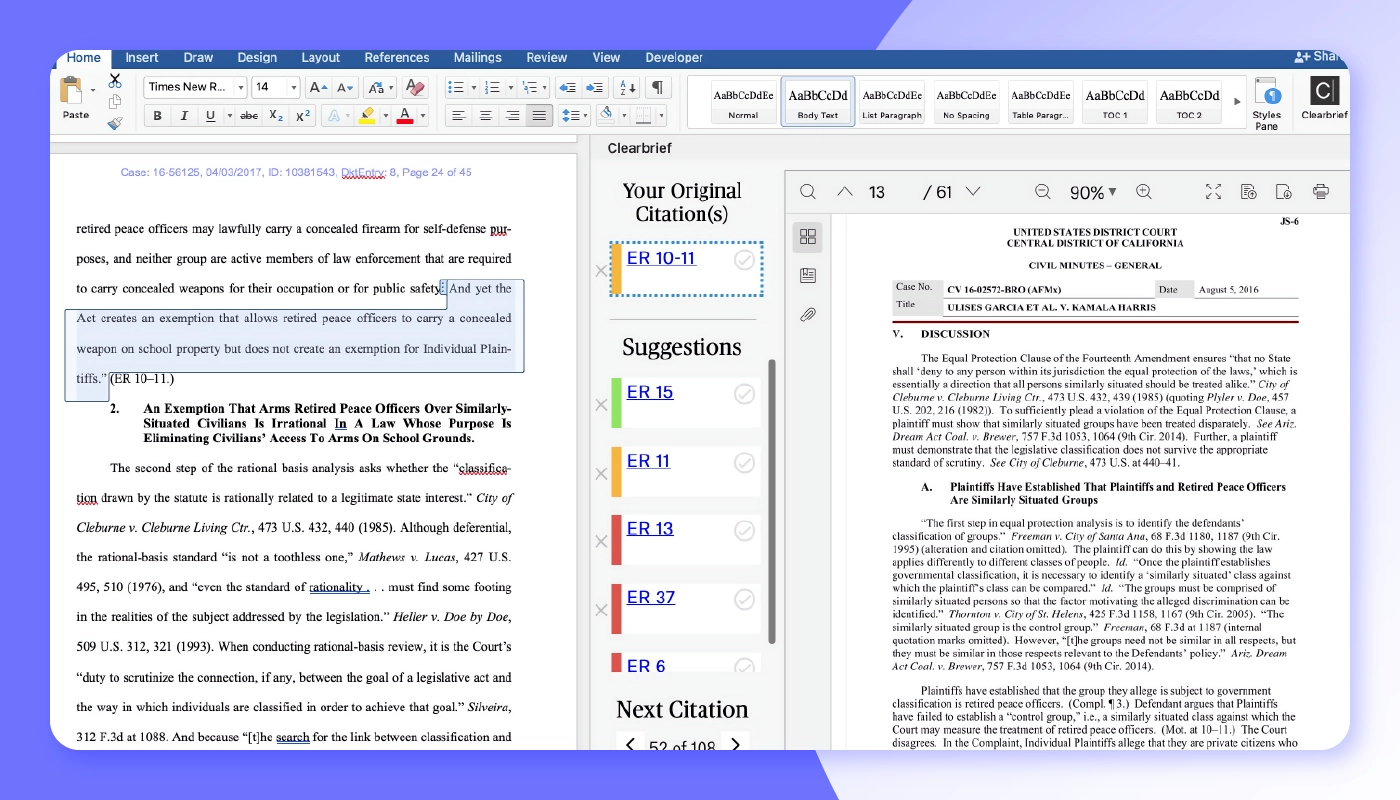The height and width of the screenshot is (800, 1400).
Task: Open PDF search with the magnifying glass
Action: pos(806,191)
